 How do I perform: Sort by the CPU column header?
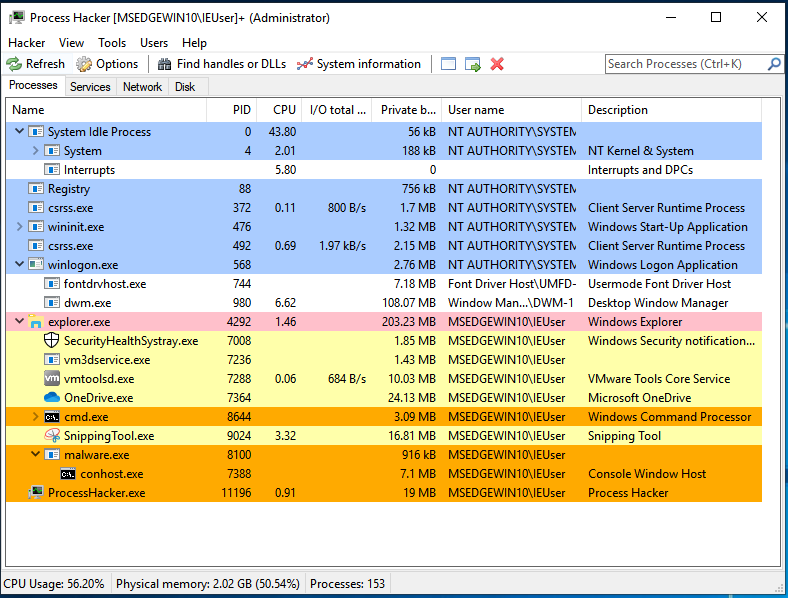[x=279, y=110]
